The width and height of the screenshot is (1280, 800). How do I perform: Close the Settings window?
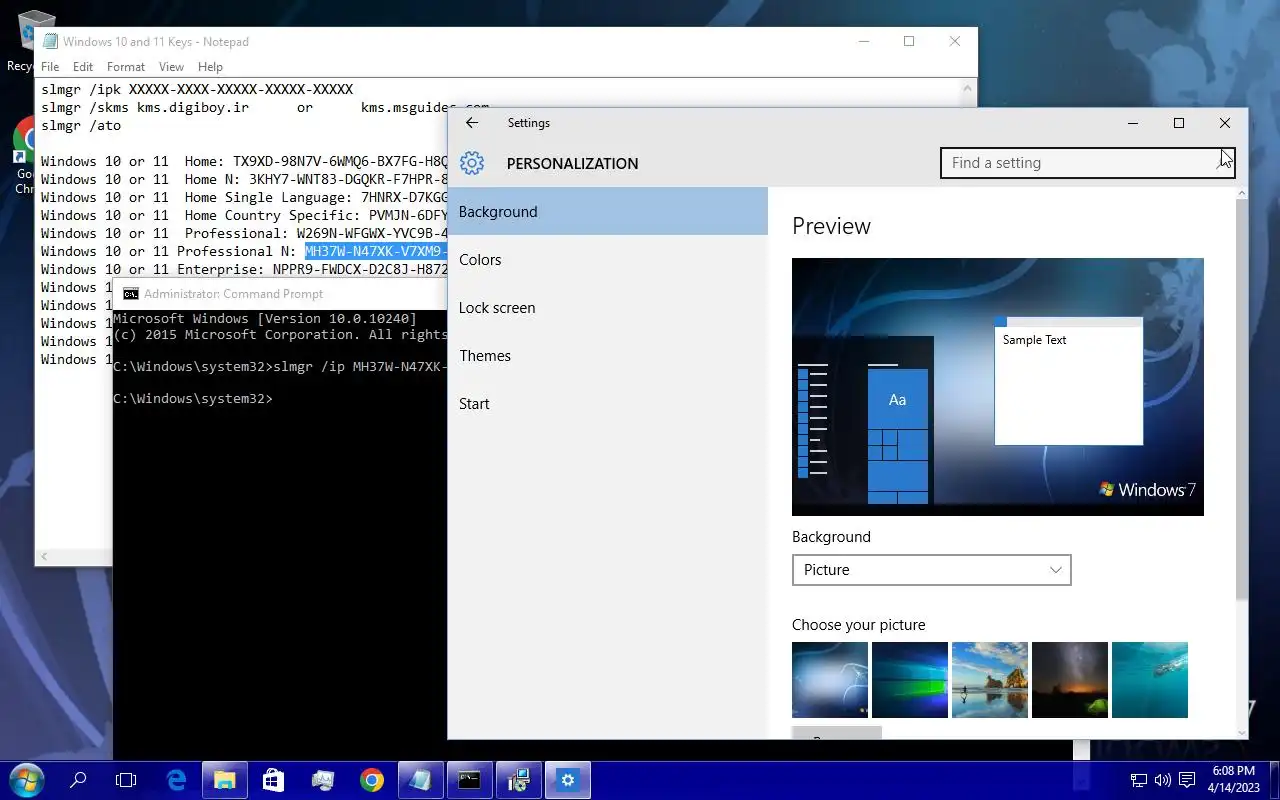tap(1225, 123)
